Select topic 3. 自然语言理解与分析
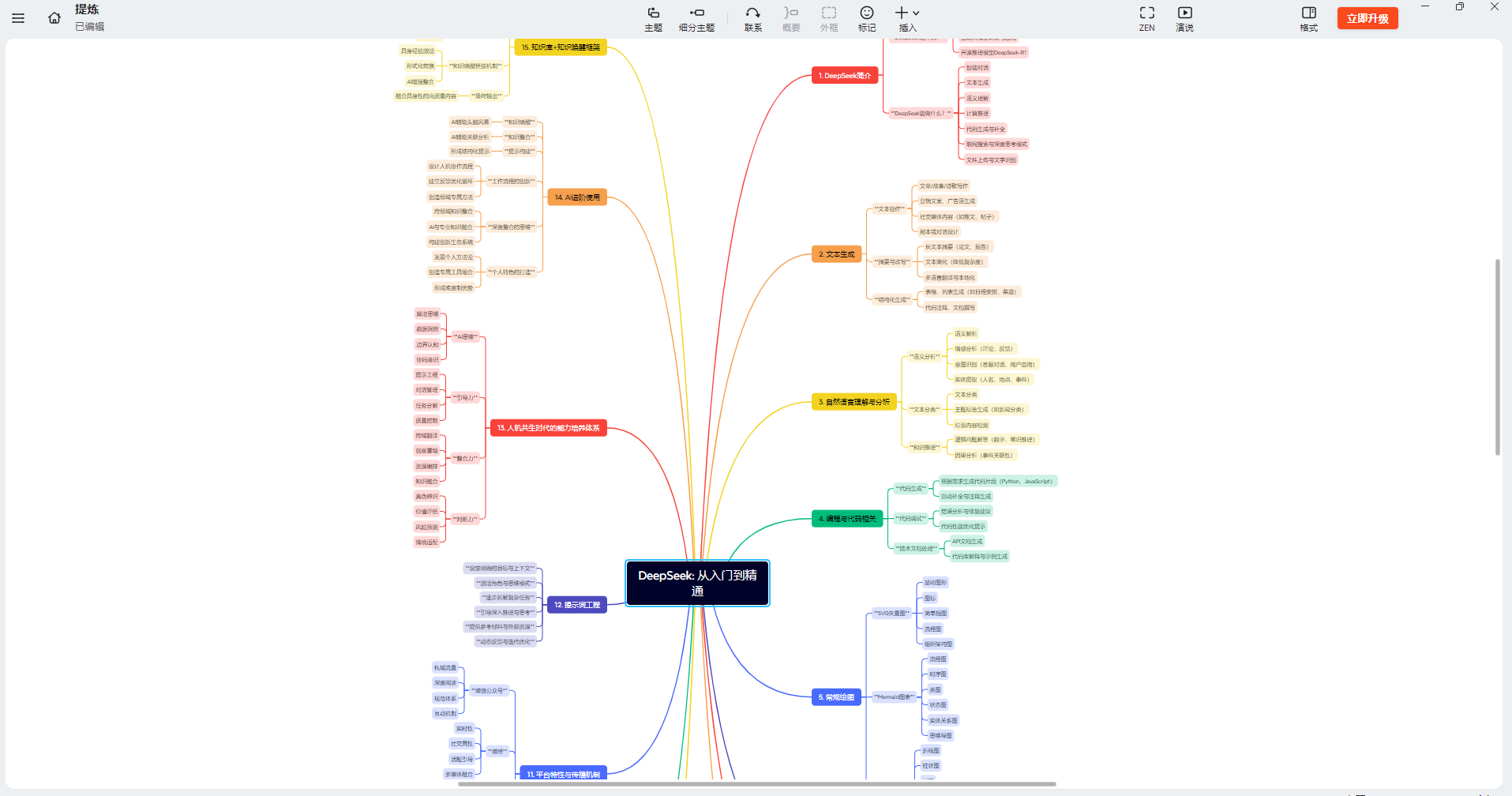The width and height of the screenshot is (1512, 796). (854, 402)
